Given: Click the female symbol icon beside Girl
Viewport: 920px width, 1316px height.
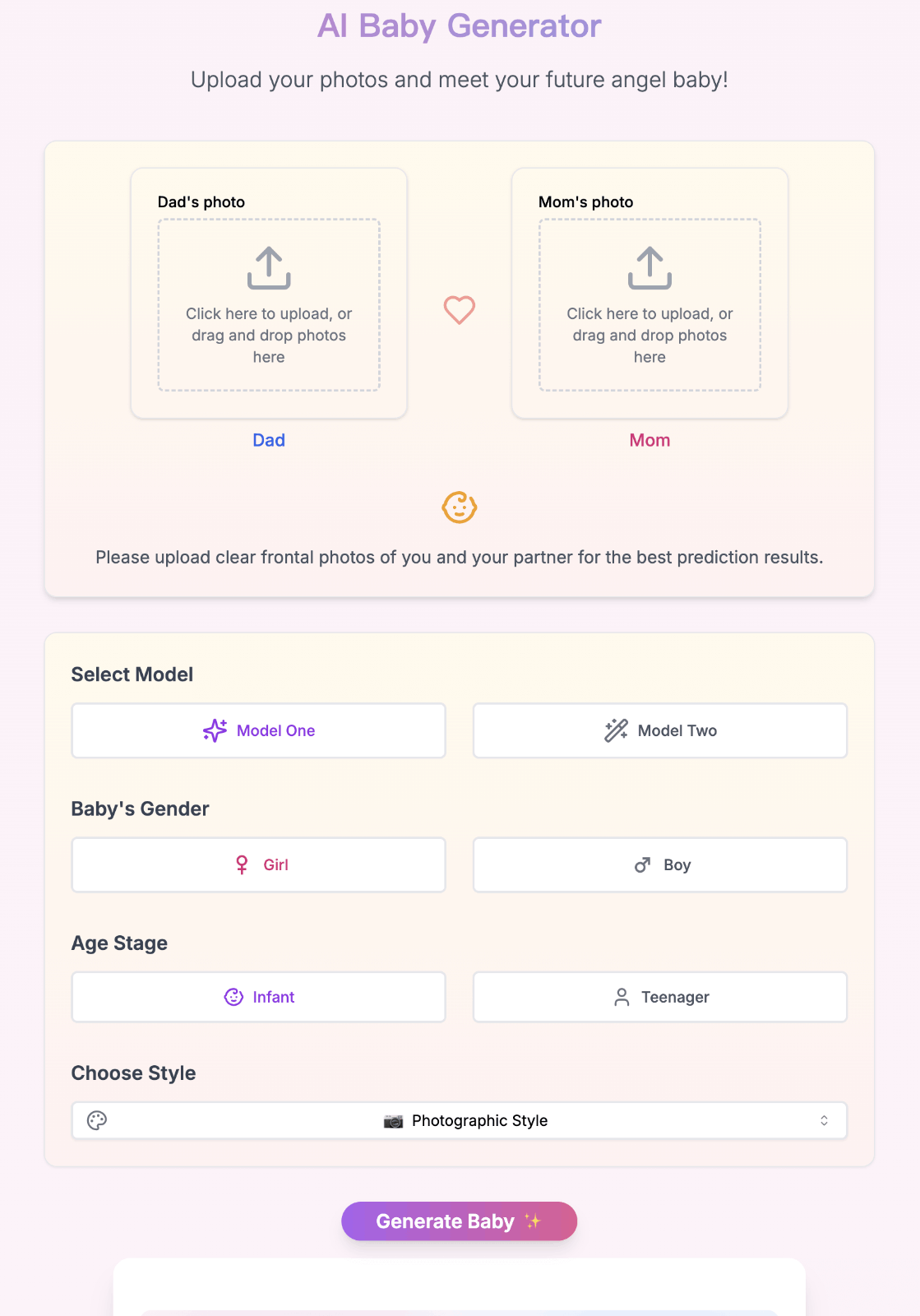Looking at the screenshot, I should pyautogui.click(x=242, y=864).
